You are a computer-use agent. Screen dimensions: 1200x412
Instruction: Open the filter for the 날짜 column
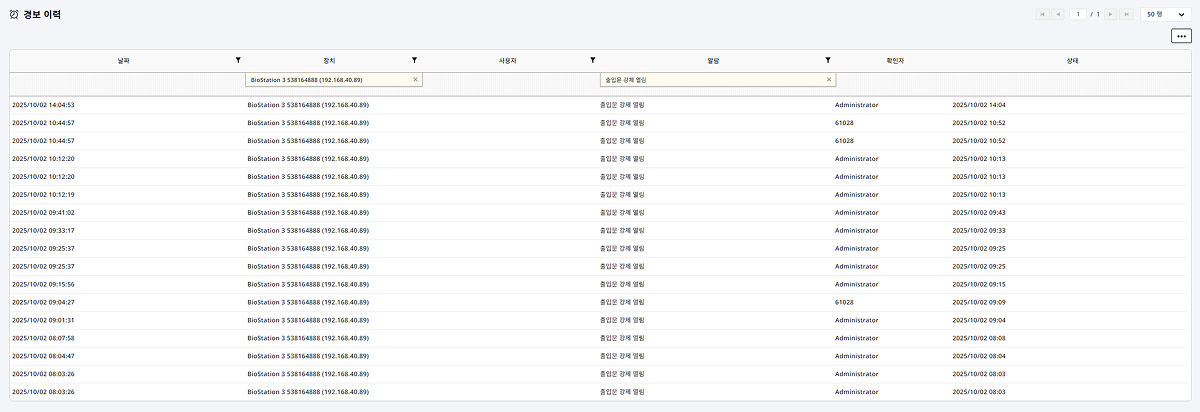tap(238, 61)
